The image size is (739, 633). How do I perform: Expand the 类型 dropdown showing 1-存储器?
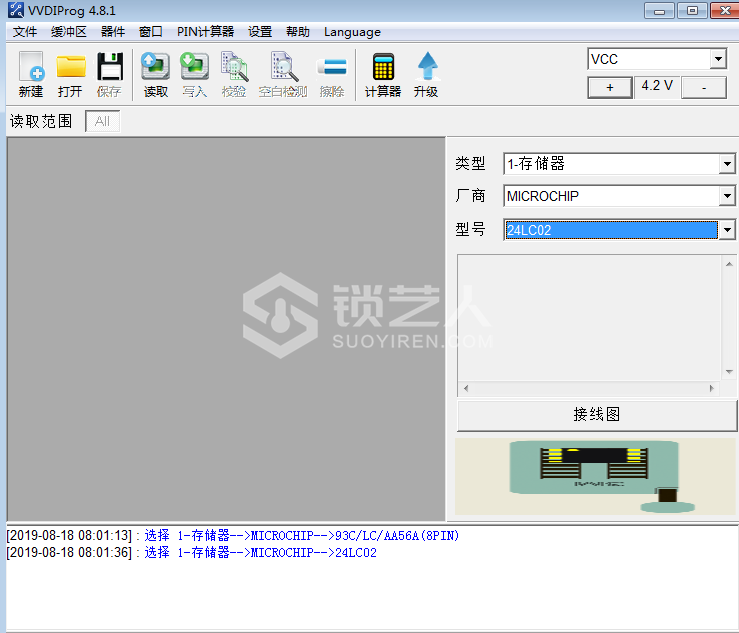click(x=727, y=164)
